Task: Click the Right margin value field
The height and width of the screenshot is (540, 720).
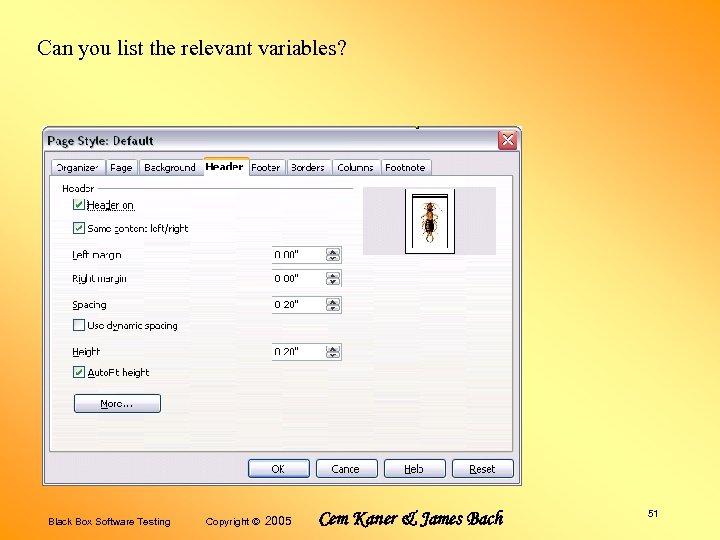Action: 298,279
